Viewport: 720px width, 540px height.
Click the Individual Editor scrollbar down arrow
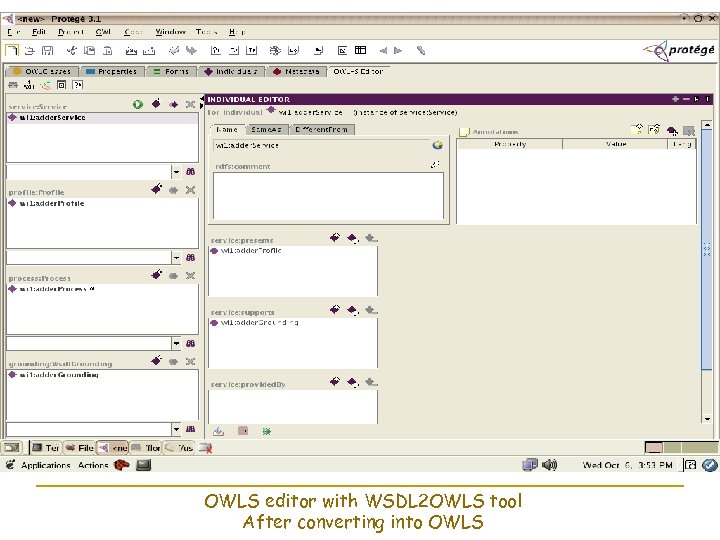click(x=707, y=419)
